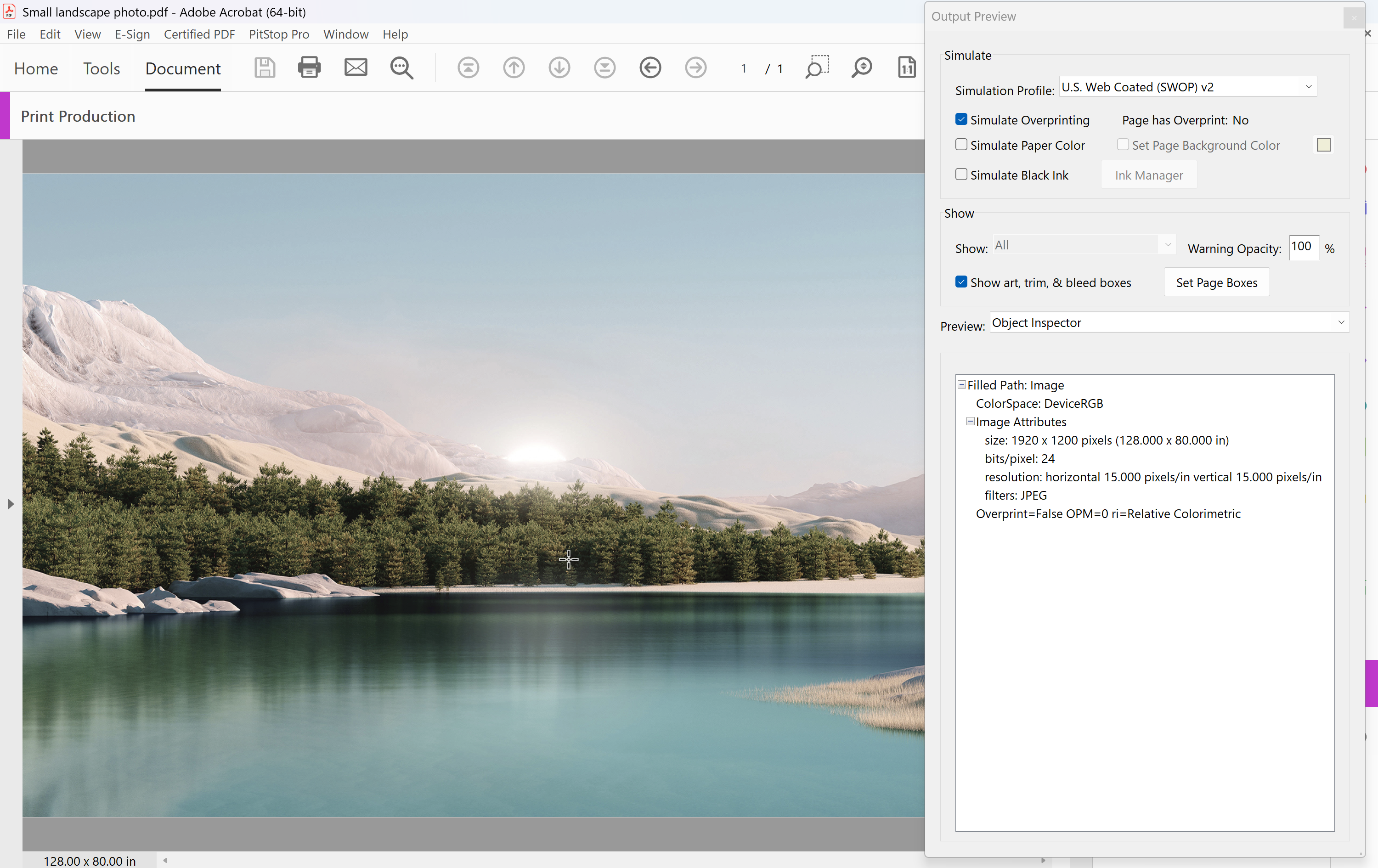
Task: Enable Simulate Black Ink checkbox
Action: 961,175
